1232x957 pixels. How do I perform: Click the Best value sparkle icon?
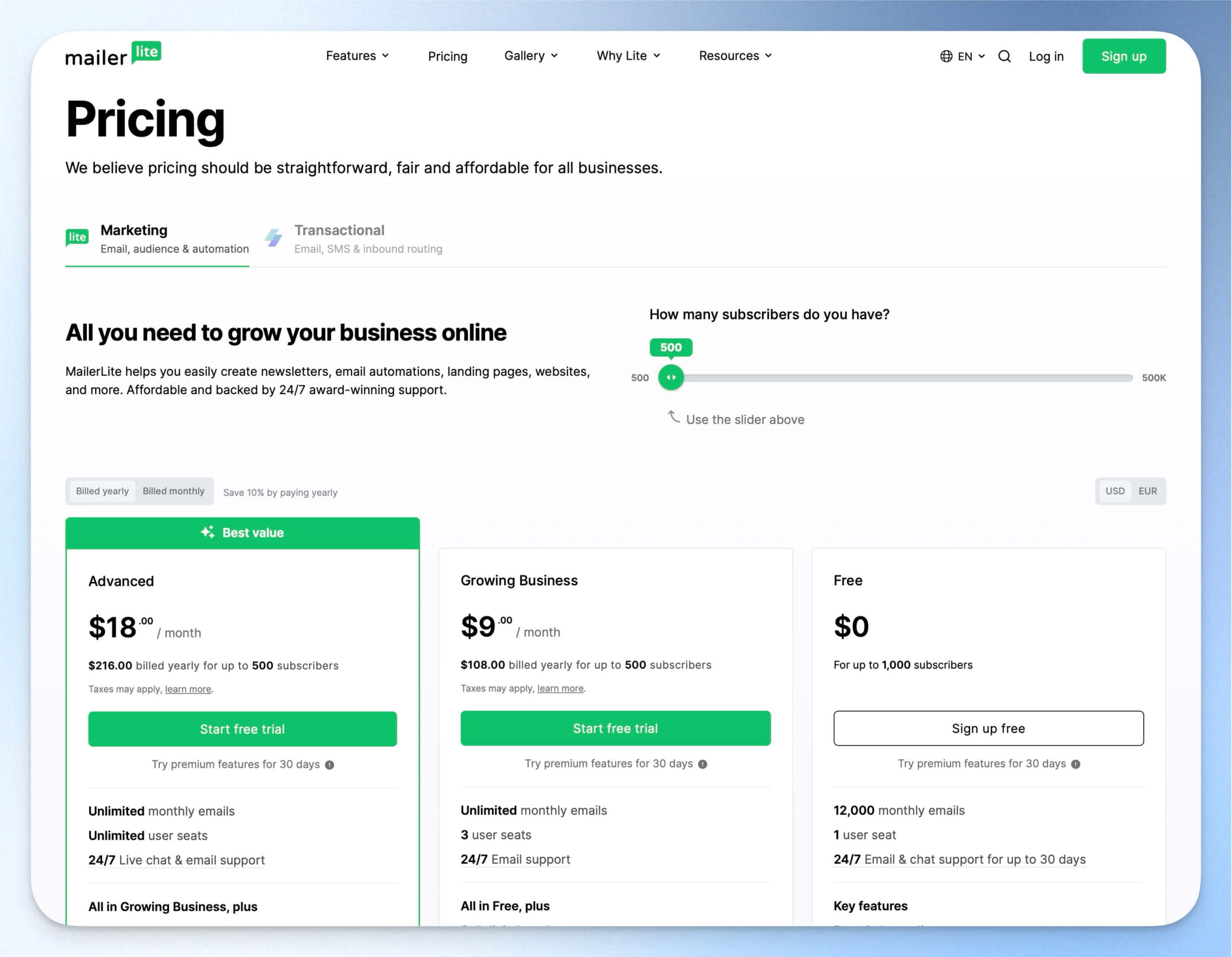(207, 532)
